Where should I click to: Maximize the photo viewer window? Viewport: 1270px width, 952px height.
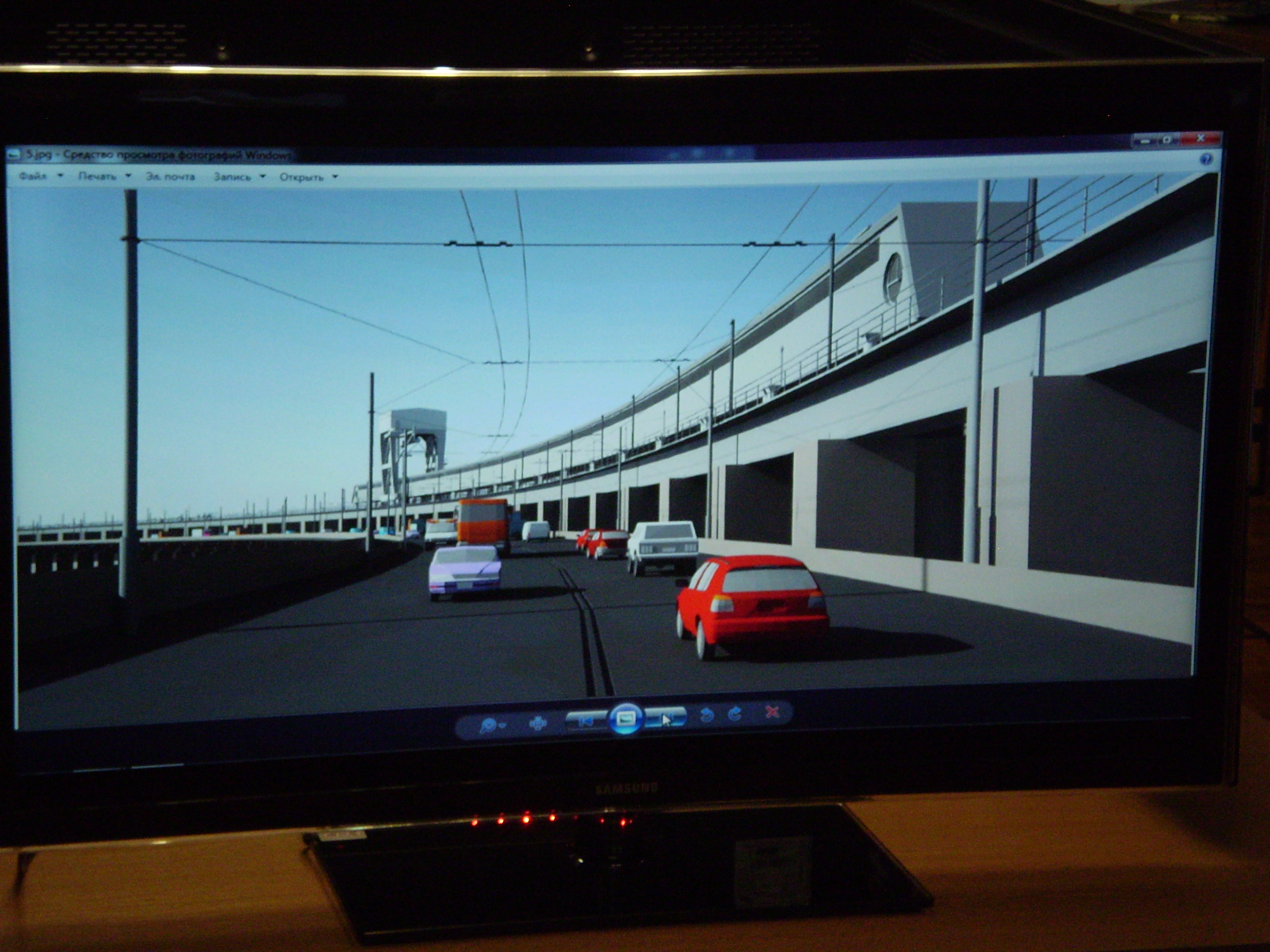(1168, 139)
